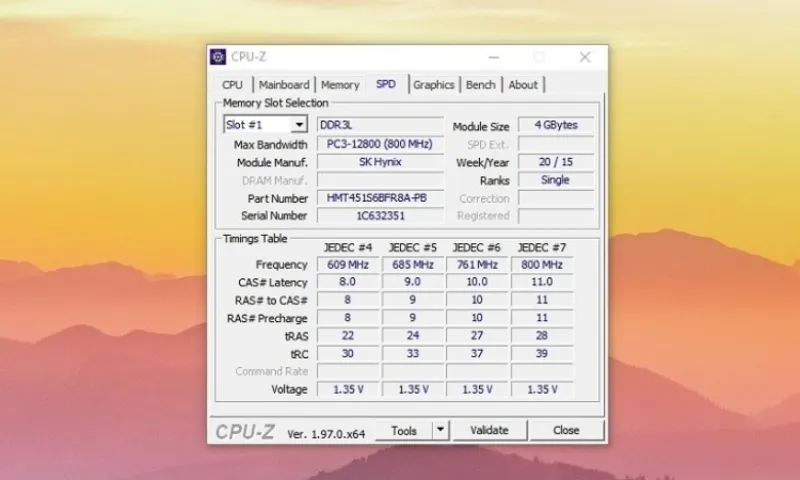Image resolution: width=800 pixels, height=480 pixels.
Task: Click CAS# Latency value 11.0
Action: click(542, 282)
